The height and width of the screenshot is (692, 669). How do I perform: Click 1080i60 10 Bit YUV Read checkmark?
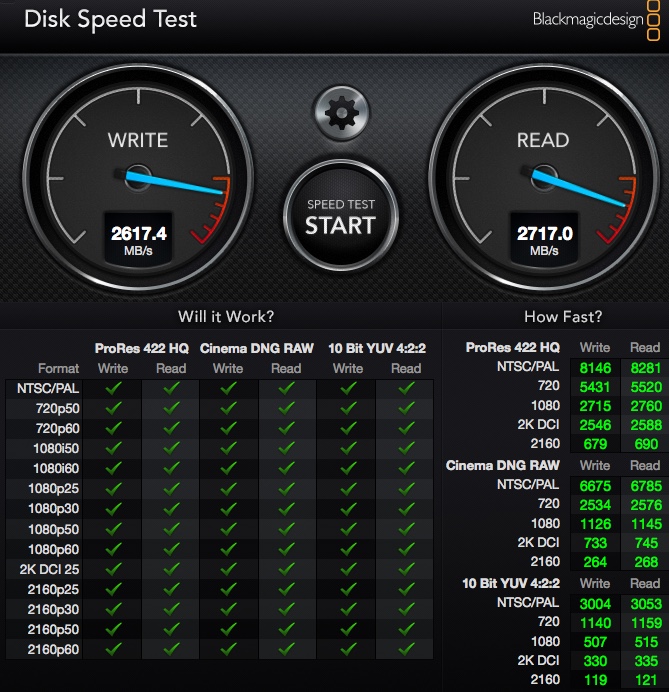pos(406,468)
